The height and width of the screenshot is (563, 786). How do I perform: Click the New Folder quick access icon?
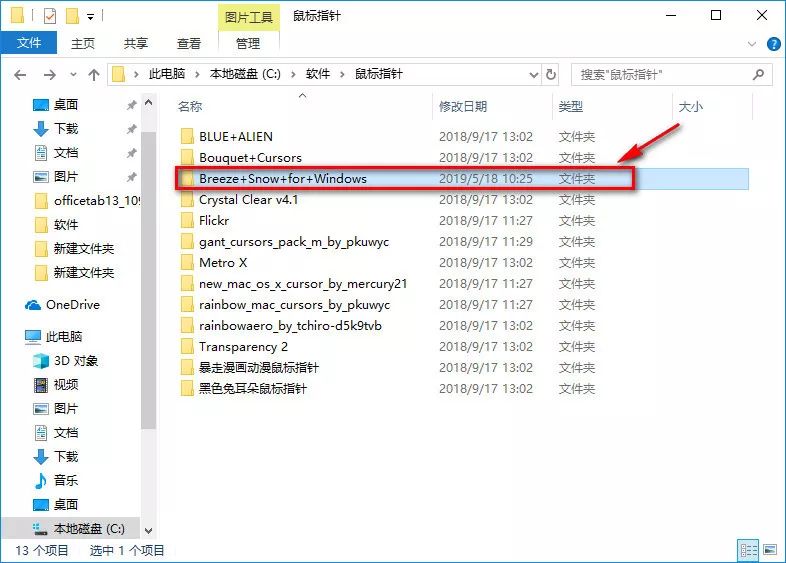pyautogui.click(x=73, y=17)
